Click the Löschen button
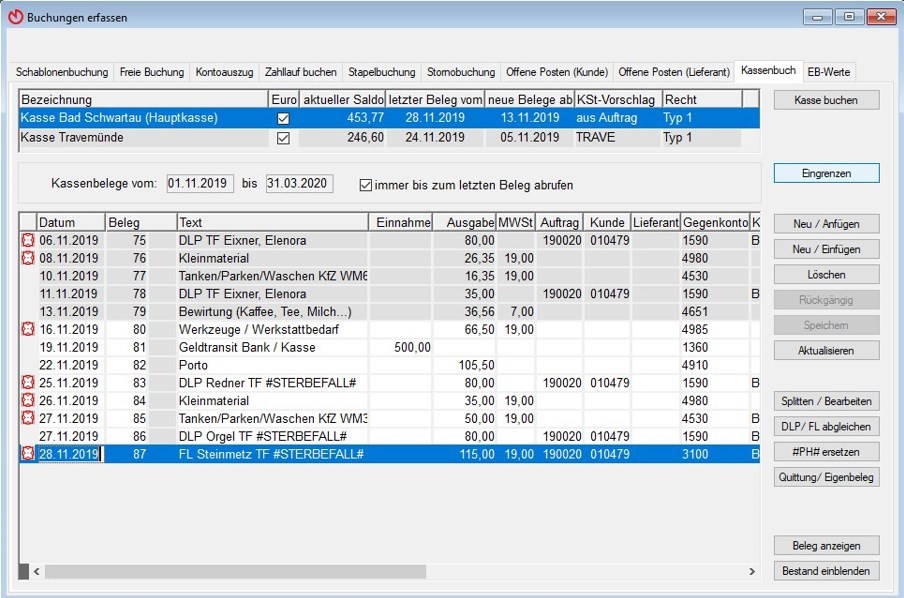The height and width of the screenshot is (598, 904). click(x=826, y=274)
